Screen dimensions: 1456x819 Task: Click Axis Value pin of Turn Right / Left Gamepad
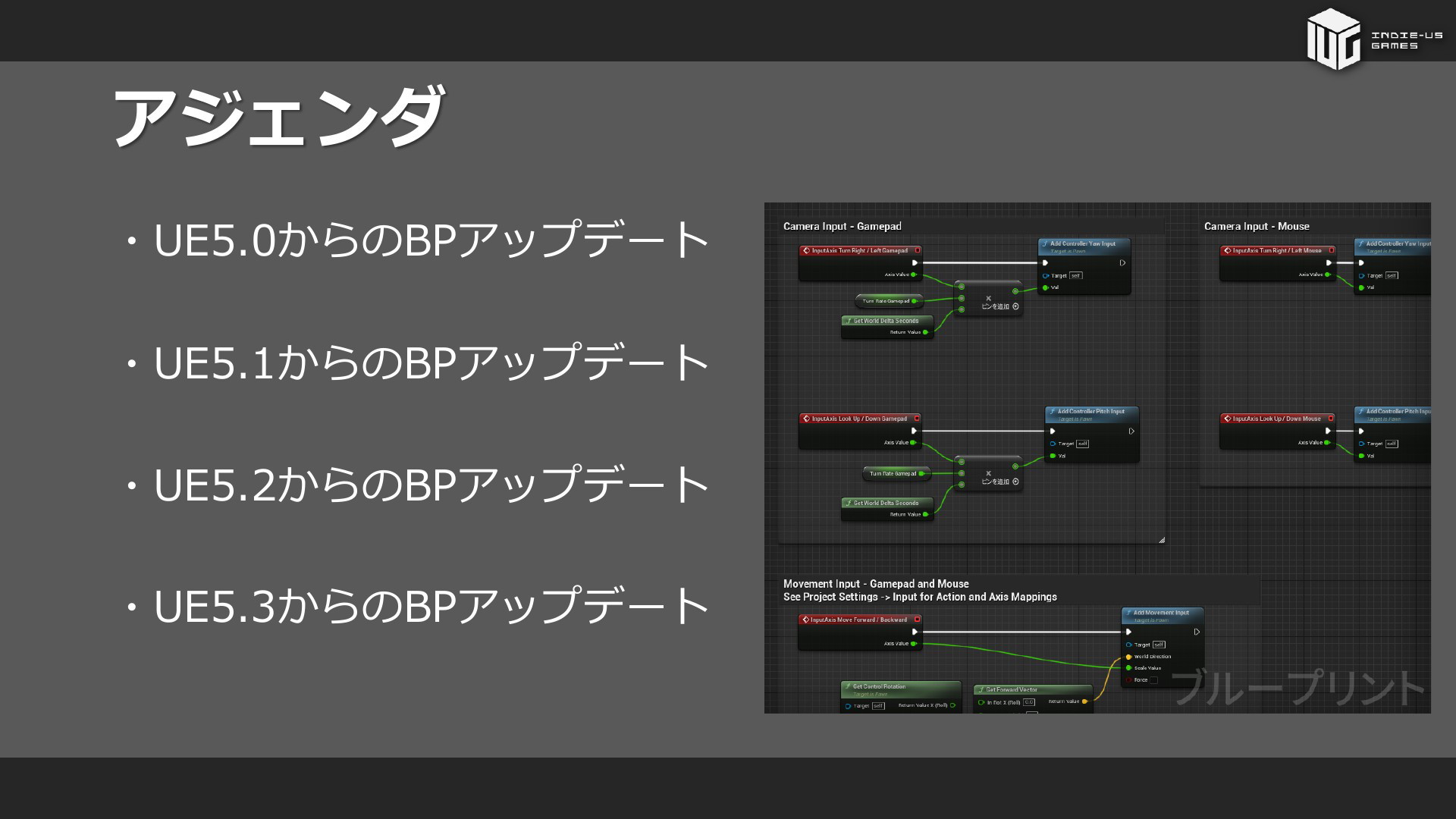(914, 275)
